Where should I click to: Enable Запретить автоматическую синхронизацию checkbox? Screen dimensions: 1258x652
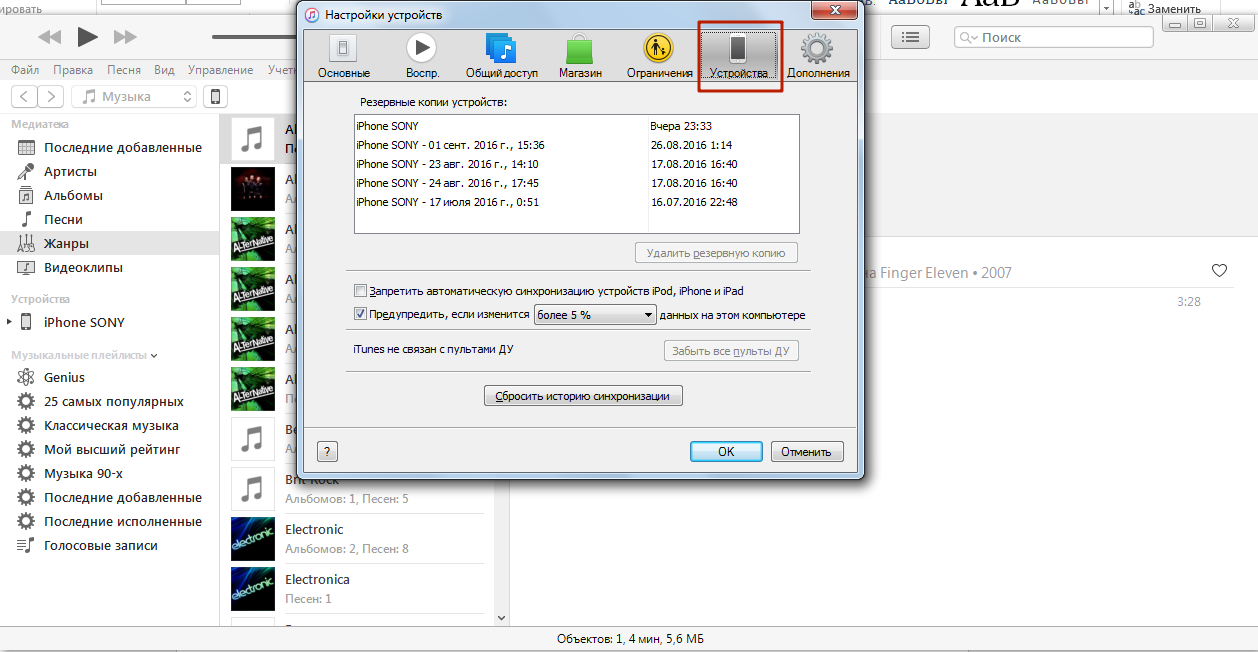click(x=361, y=291)
